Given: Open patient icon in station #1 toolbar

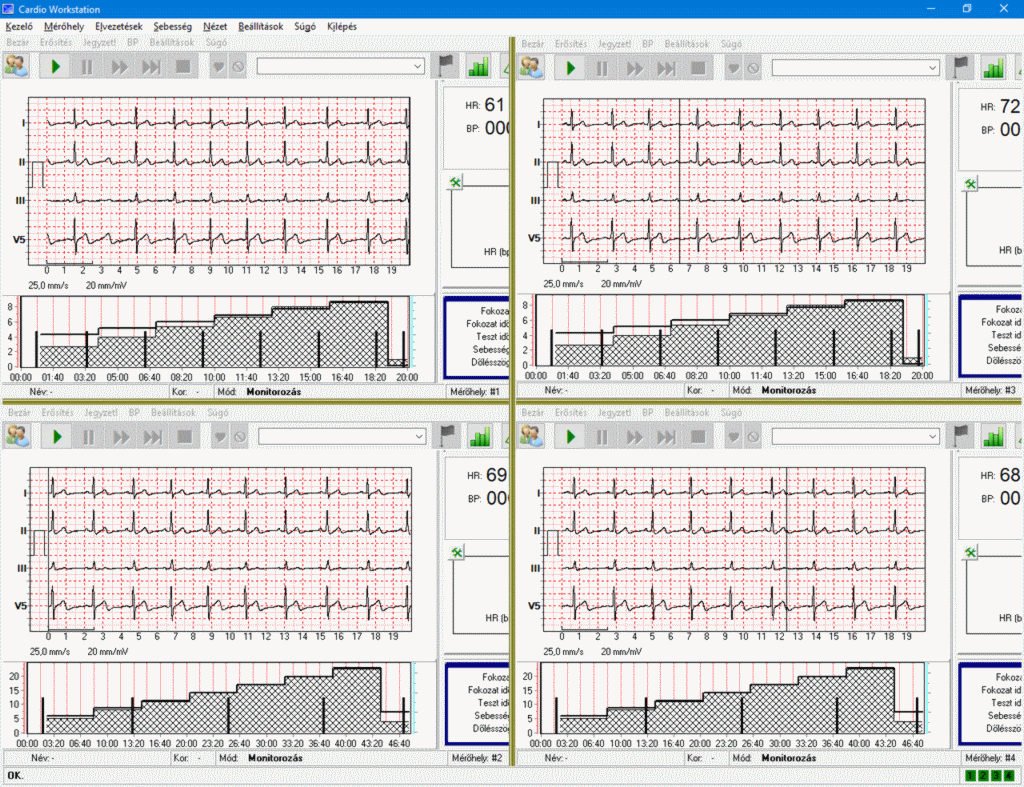Looking at the screenshot, I should [16, 66].
